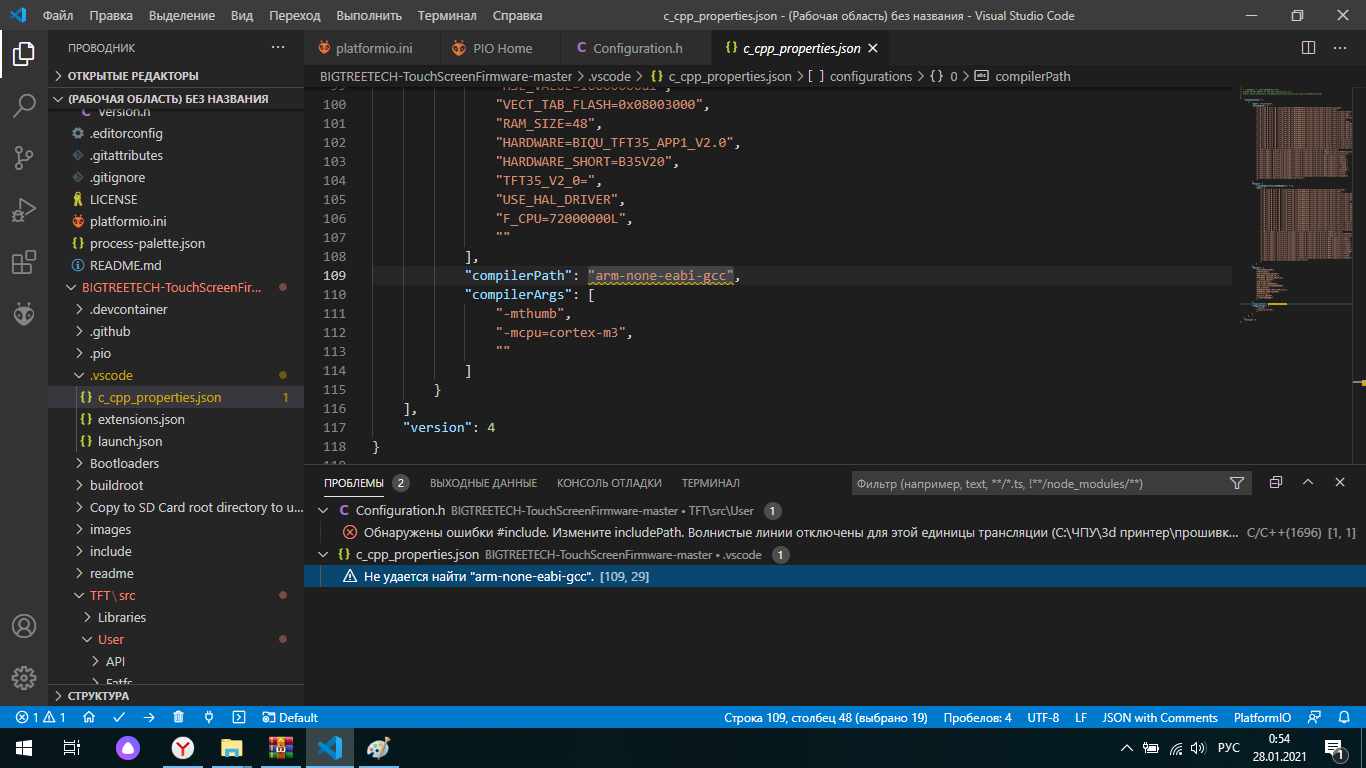
Task: Open the Extensions view
Action: point(24,262)
